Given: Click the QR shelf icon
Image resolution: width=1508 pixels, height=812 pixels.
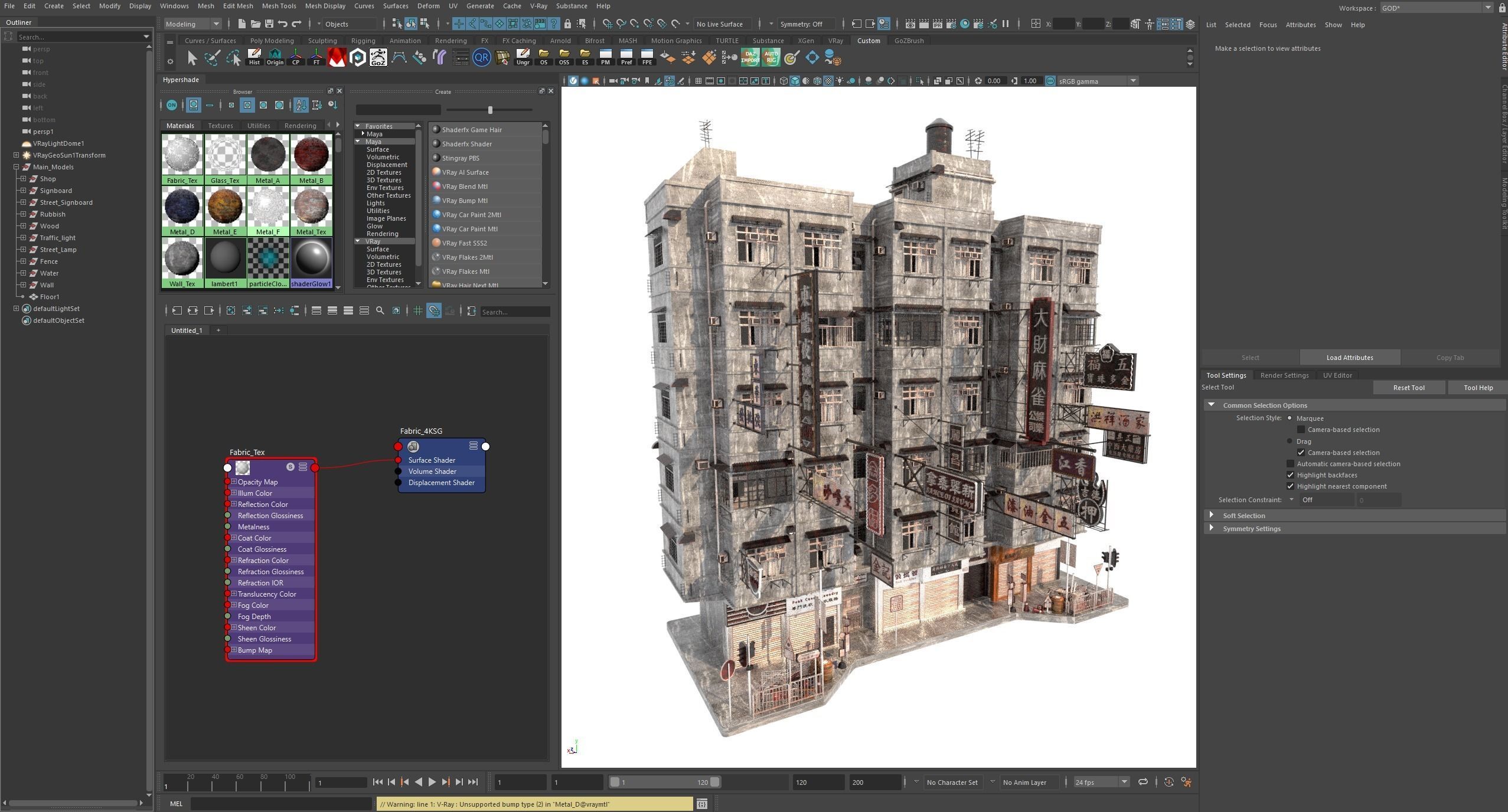Looking at the screenshot, I should click(x=481, y=57).
